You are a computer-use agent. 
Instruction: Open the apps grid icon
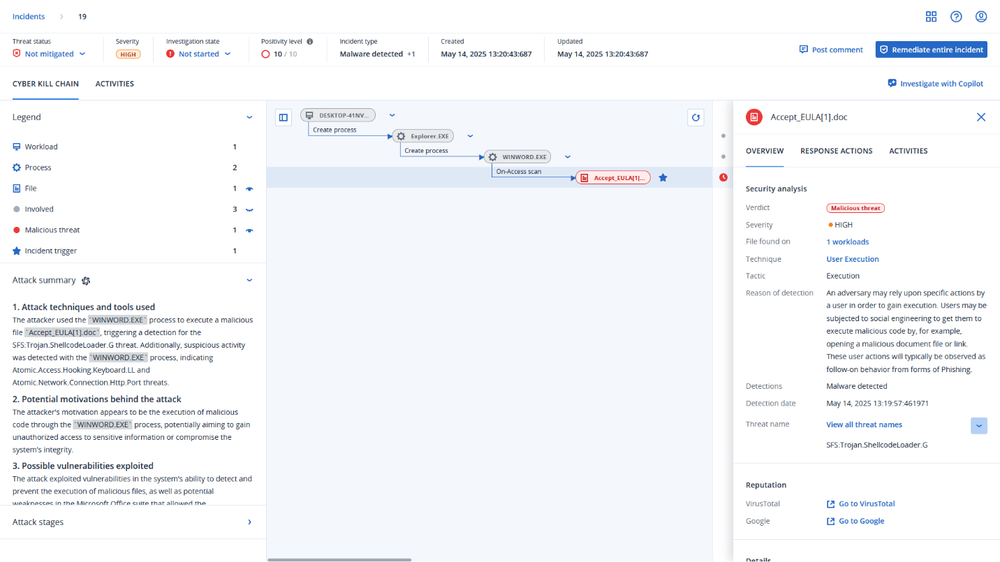point(931,17)
